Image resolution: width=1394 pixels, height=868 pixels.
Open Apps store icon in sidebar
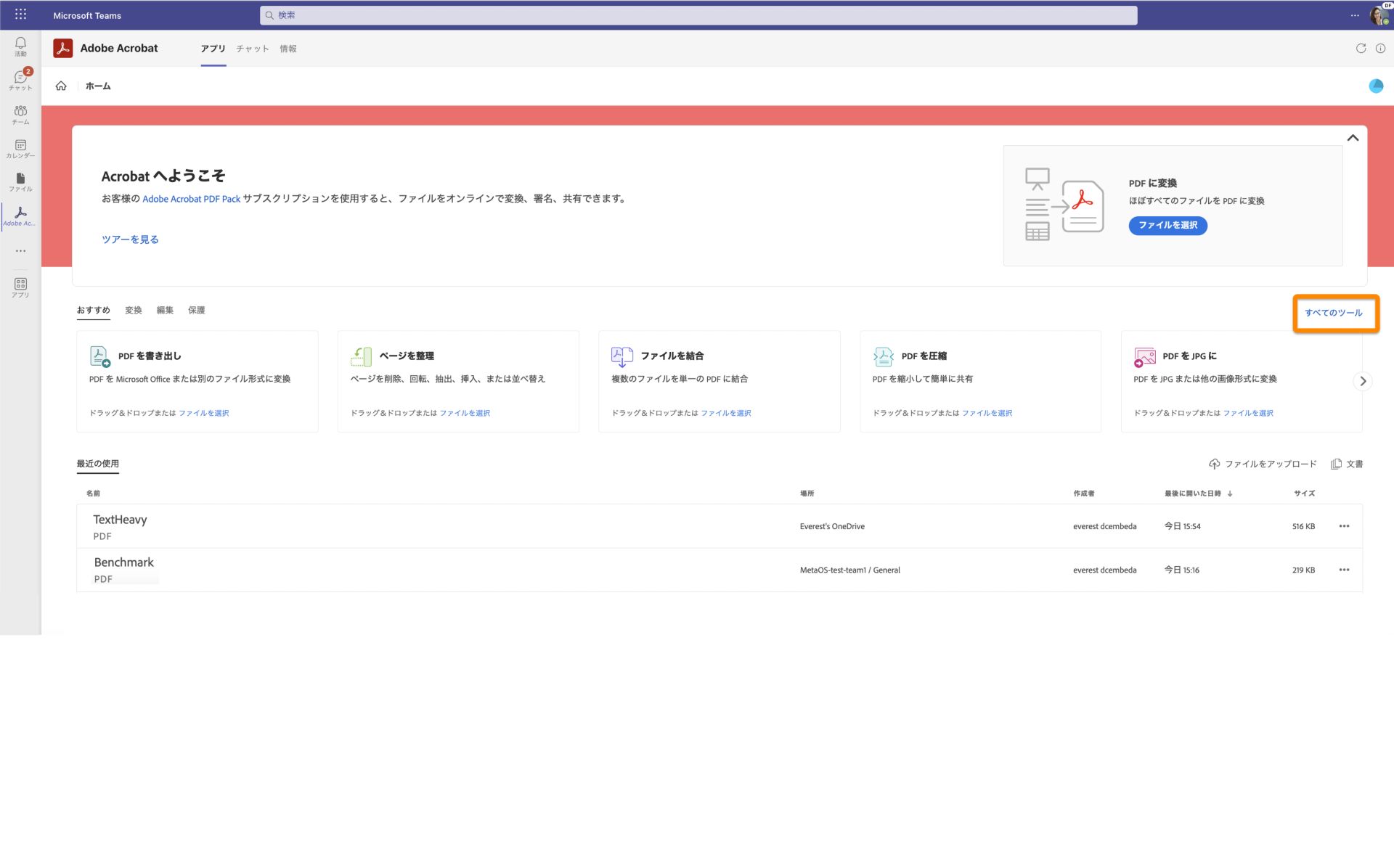coord(20,287)
